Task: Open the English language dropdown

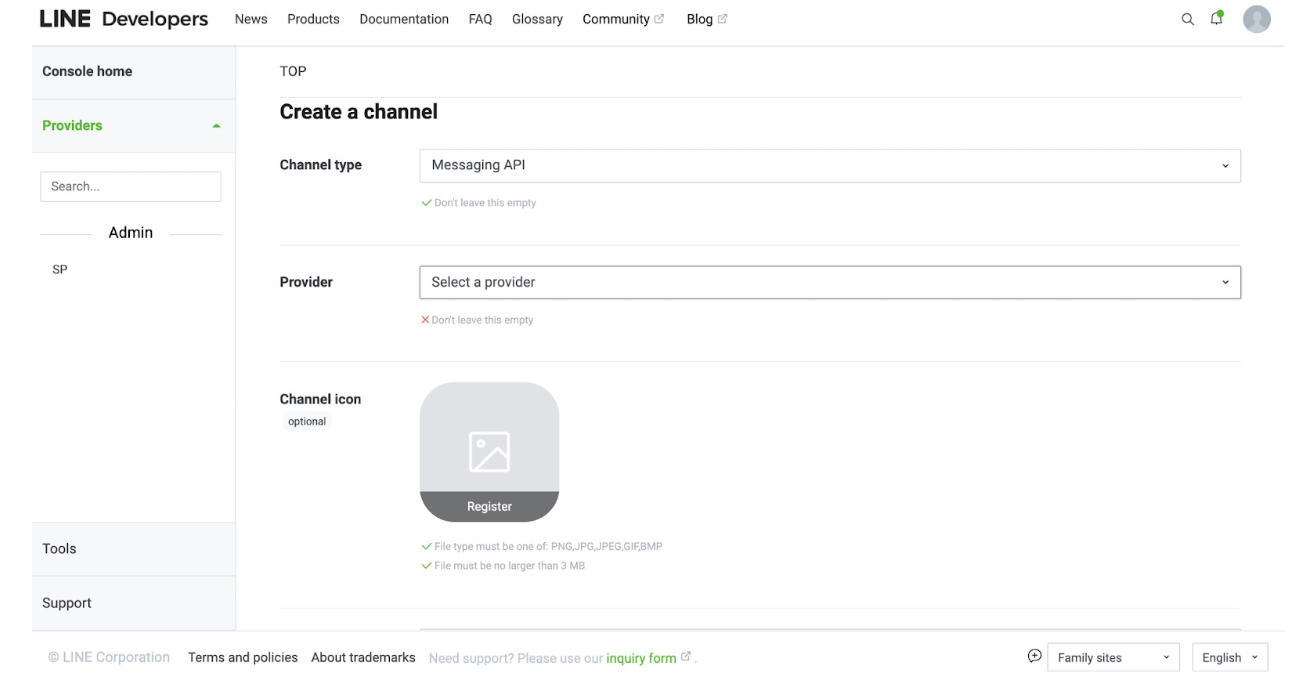Action: pyautogui.click(x=1230, y=657)
